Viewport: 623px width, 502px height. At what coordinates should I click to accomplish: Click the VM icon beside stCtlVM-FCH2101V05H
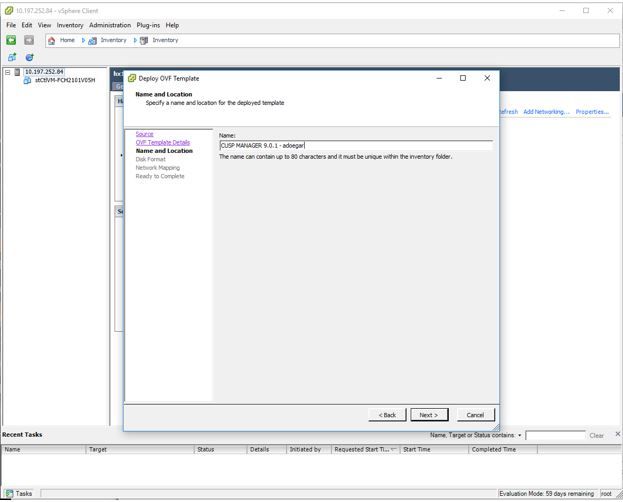(x=27, y=80)
